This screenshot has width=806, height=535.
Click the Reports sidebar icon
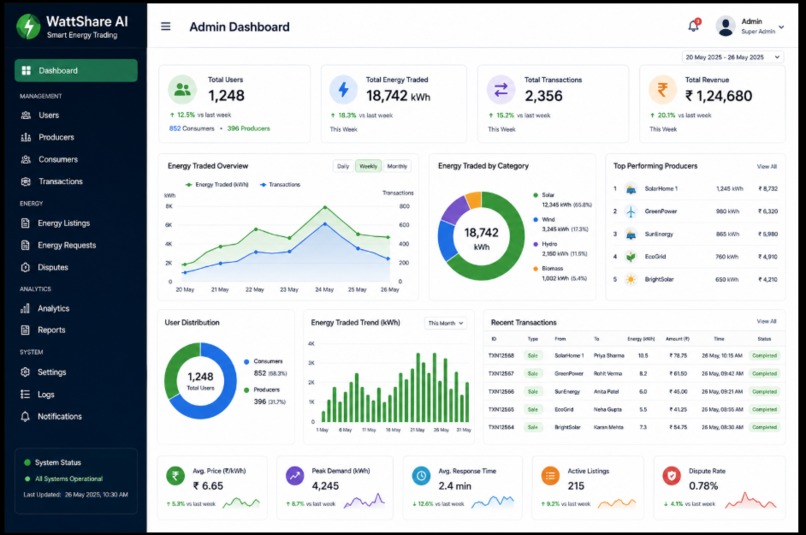(x=25, y=330)
